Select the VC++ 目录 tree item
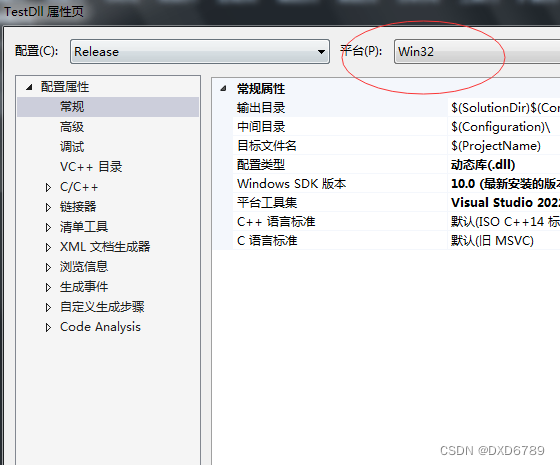Image resolution: width=560 pixels, height=465 pixels. click(x=91, y=167)
